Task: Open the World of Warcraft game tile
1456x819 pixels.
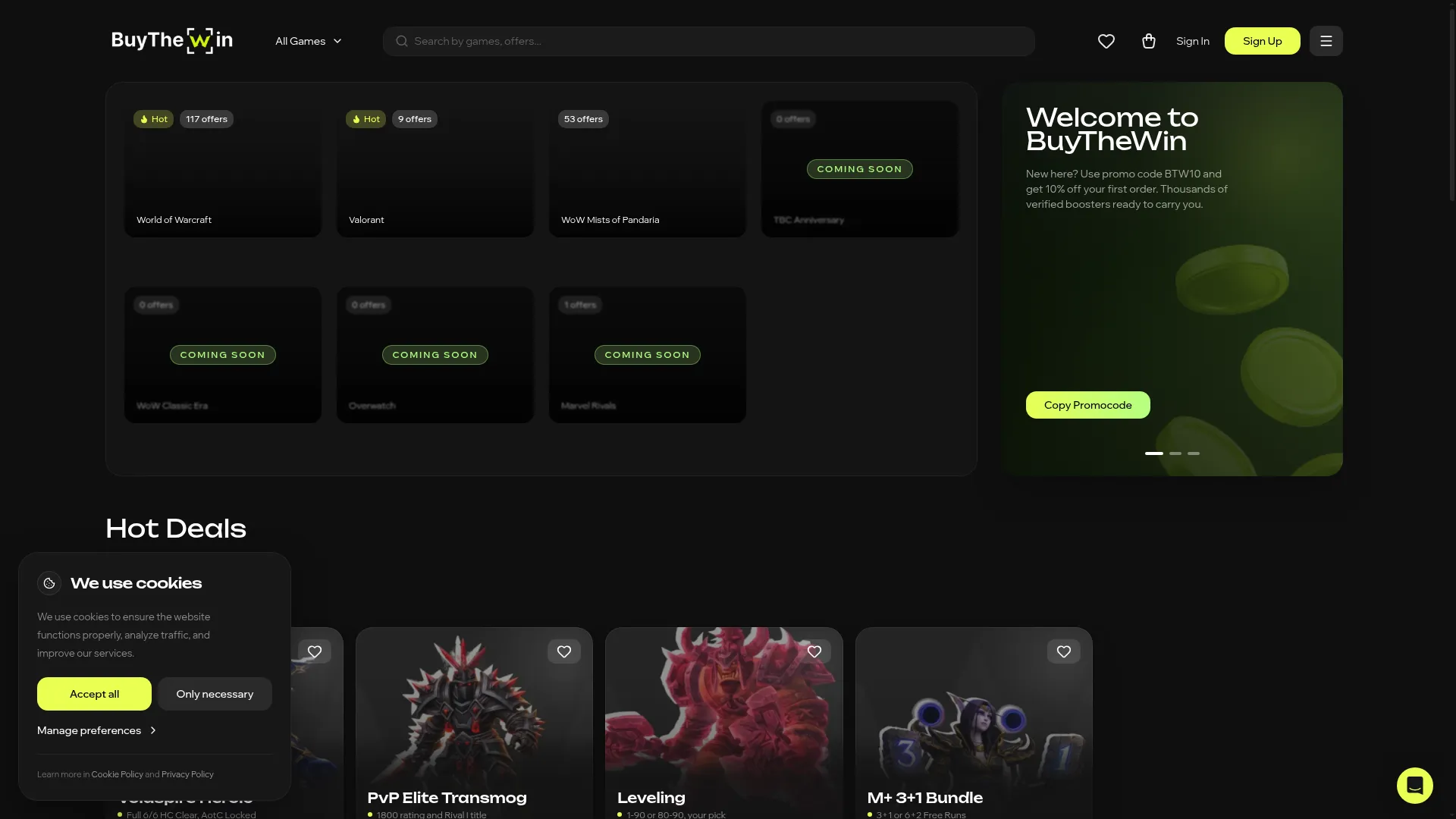Action: click(x=223, y=169)
